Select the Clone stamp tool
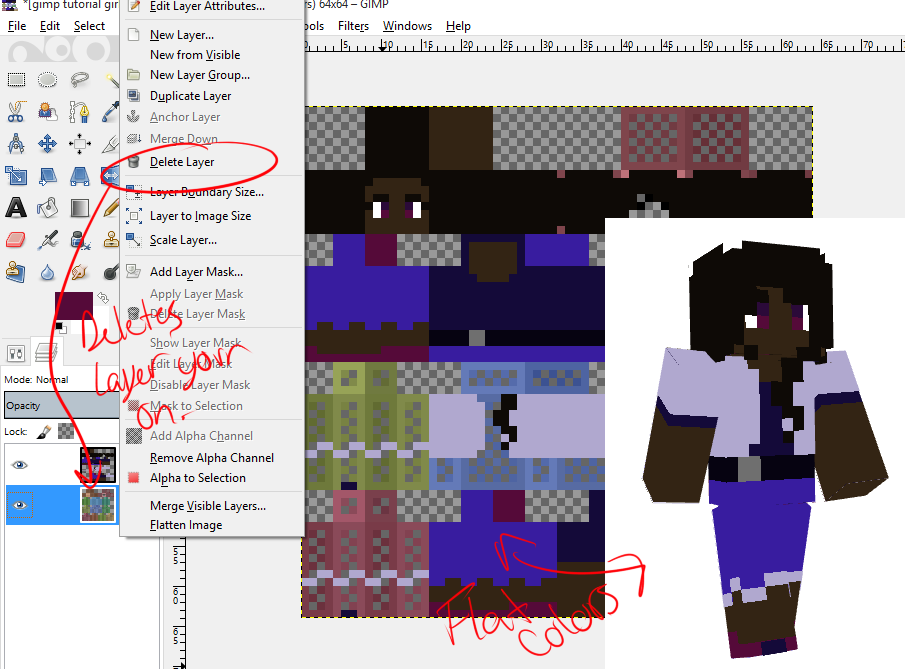This screenshot has width=905, height=669. click(110, 240)
